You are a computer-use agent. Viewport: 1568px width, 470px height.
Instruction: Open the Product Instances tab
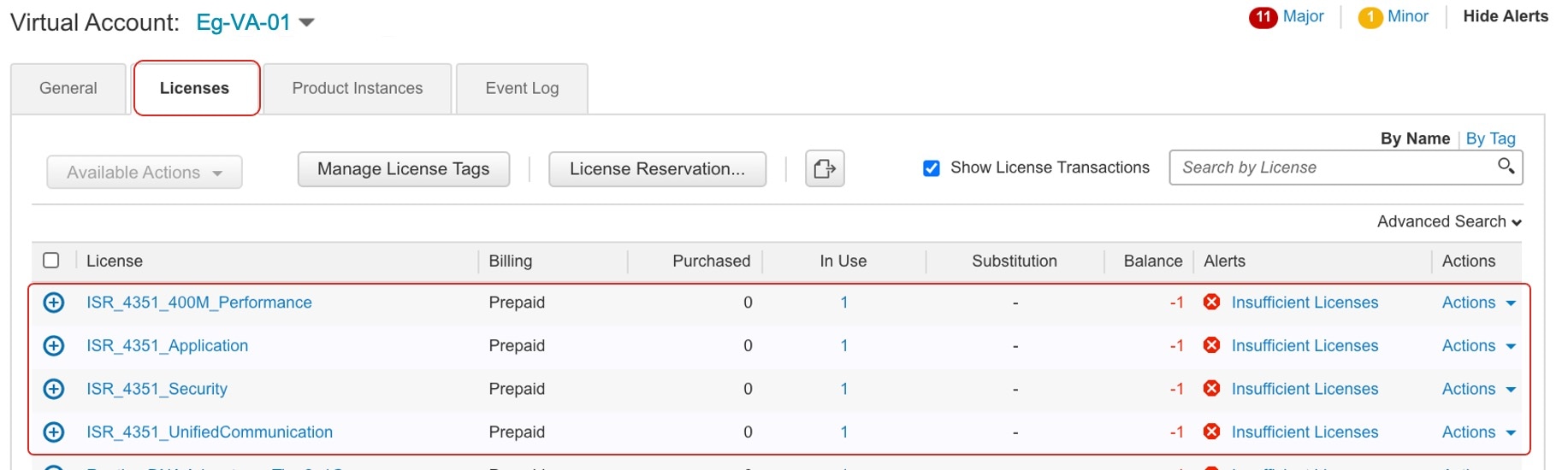click(x=358, y=88)
